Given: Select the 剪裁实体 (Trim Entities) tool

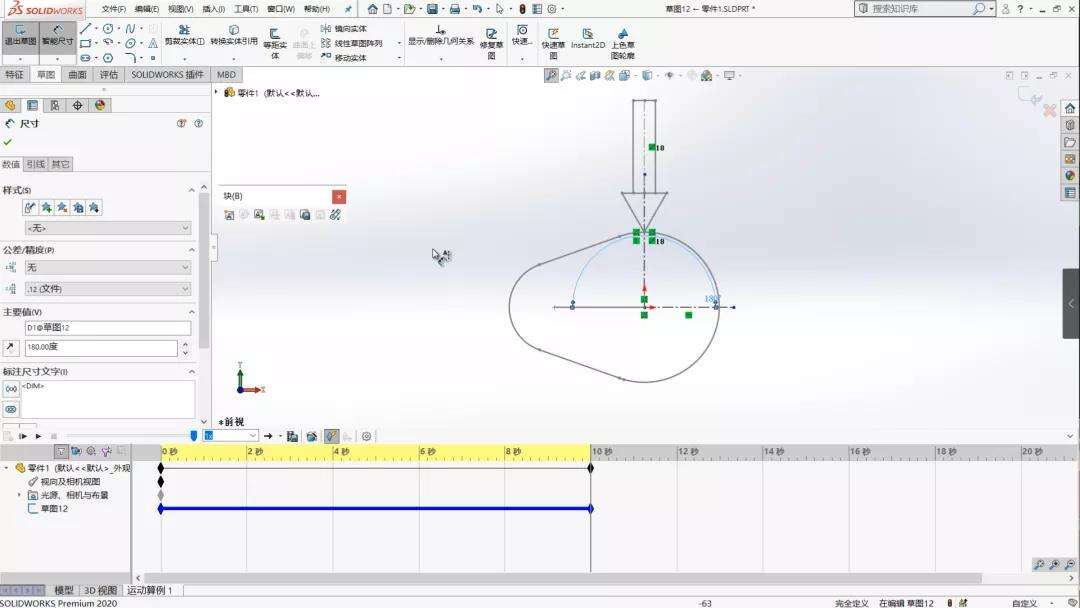Looking at the screenshot, I should tap(183, 30).
